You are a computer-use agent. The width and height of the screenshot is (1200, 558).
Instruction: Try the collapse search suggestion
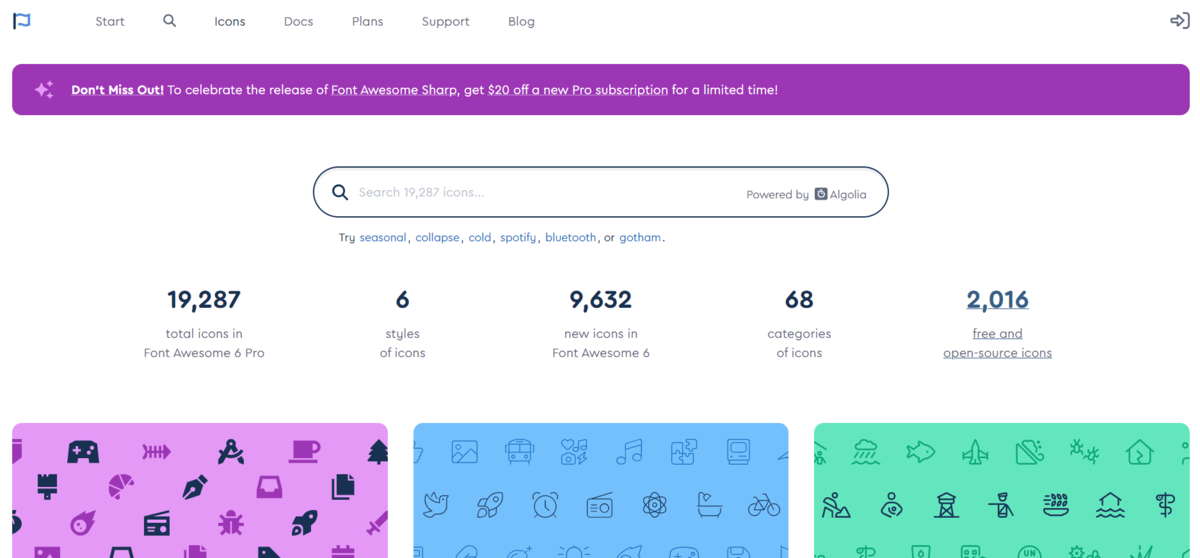[437, 238]
